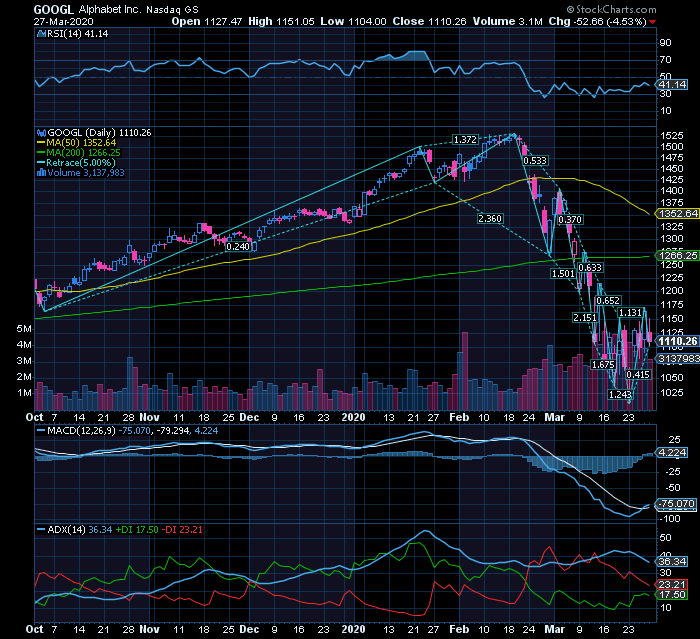
Task: Click the RSI line icon beside RSI(14)
Action: tap(41, 34)
